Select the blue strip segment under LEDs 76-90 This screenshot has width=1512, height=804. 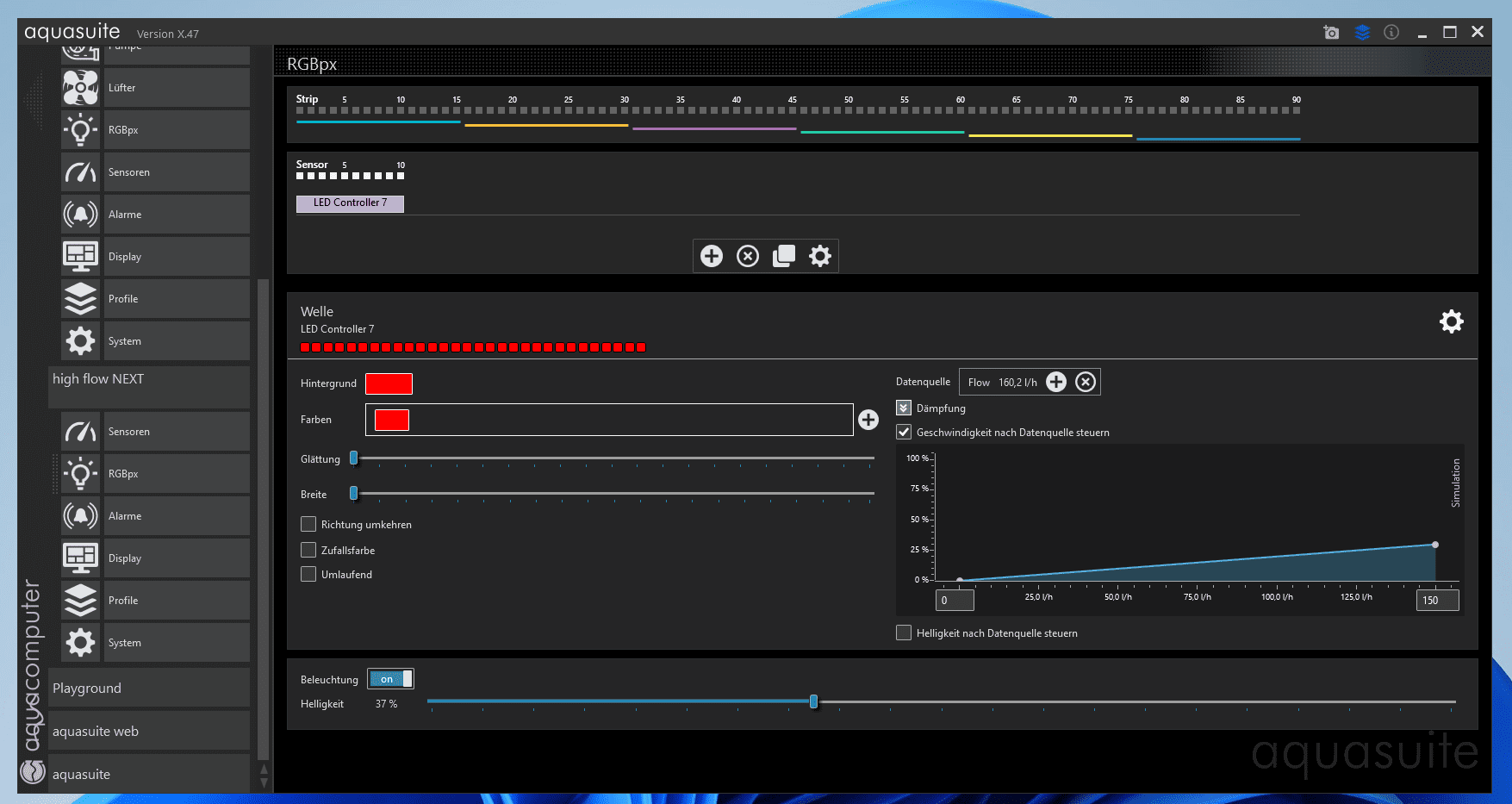point(1218,139)
